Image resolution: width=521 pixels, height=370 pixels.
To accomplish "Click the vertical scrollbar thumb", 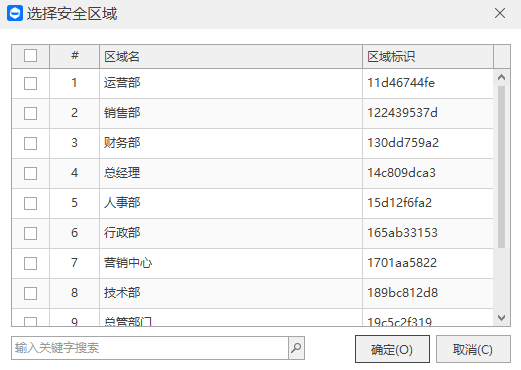I will click(501, 167).
